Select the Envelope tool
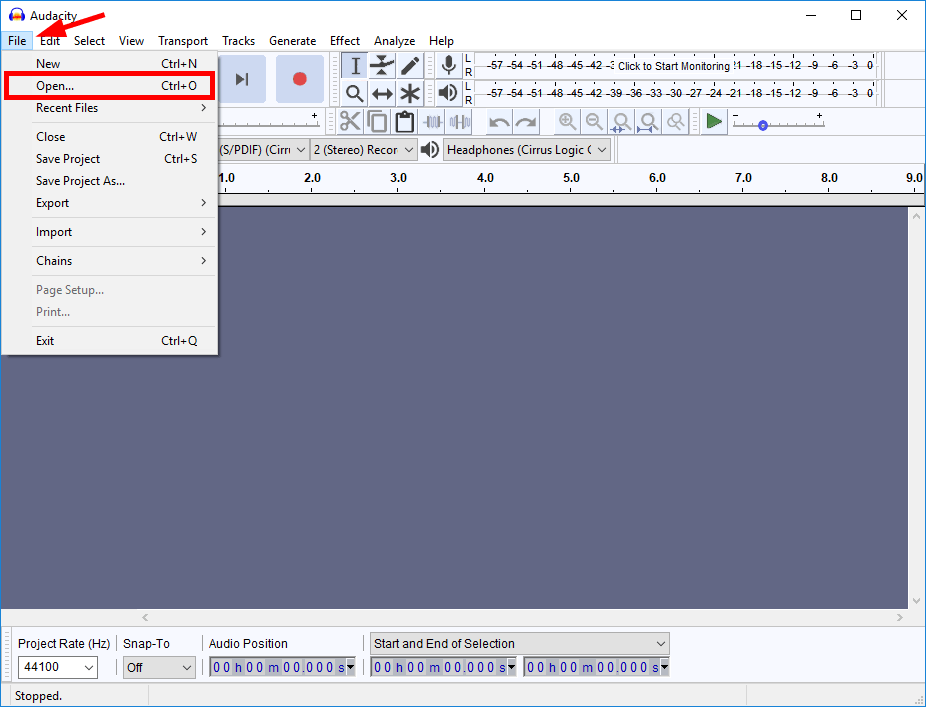The width and height of the screenshot is (926, 707). pyautogui.click(x=382, y=66)
